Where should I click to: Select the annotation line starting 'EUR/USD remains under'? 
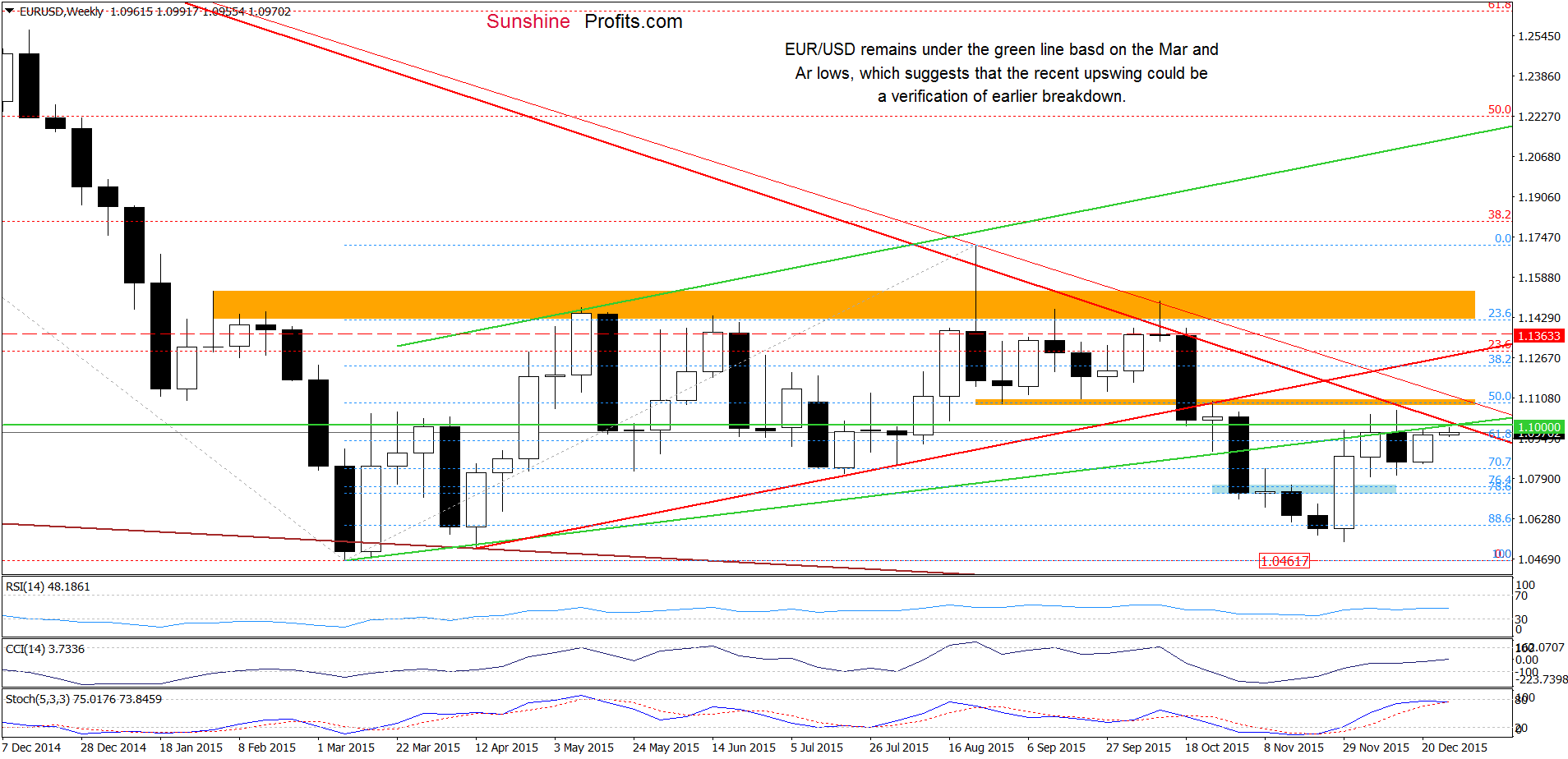click(1001, 49)
